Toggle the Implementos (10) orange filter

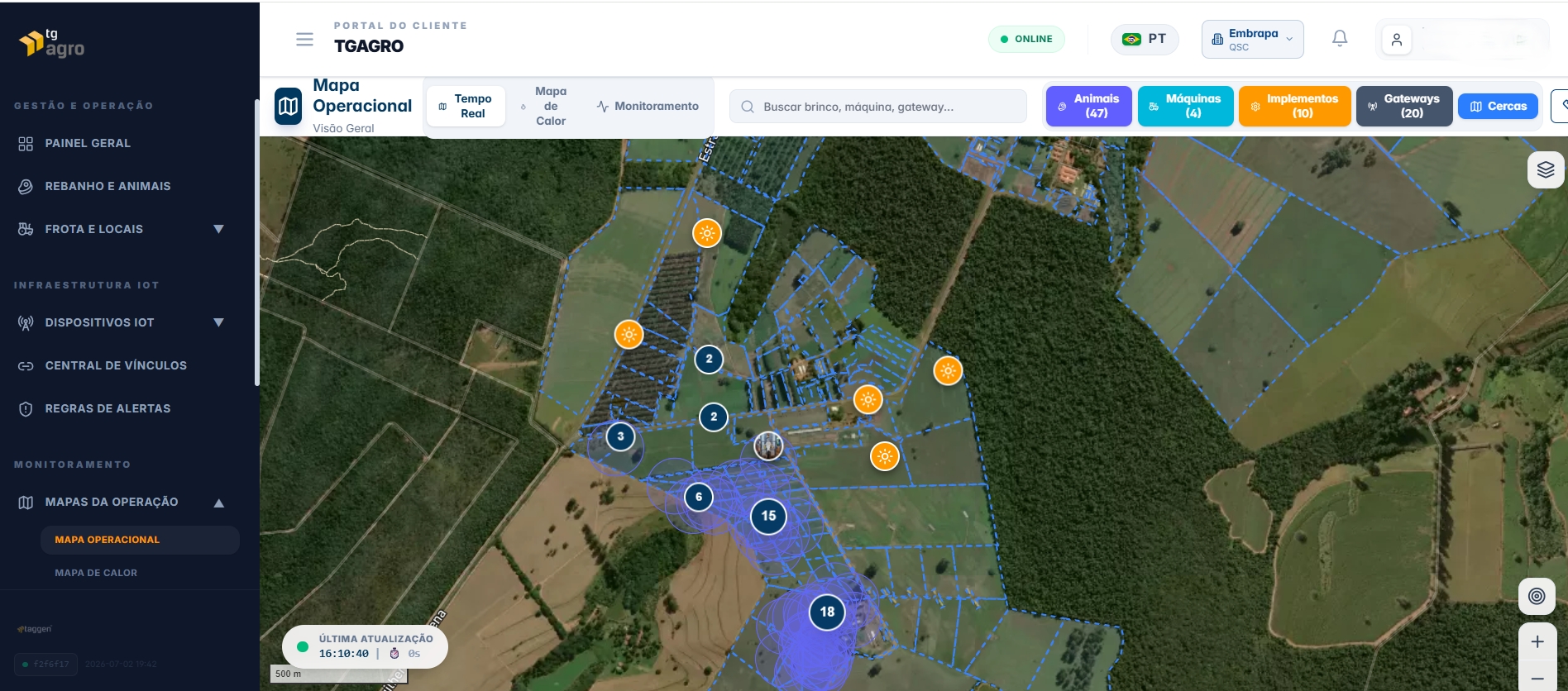[x=1294, y=106]
